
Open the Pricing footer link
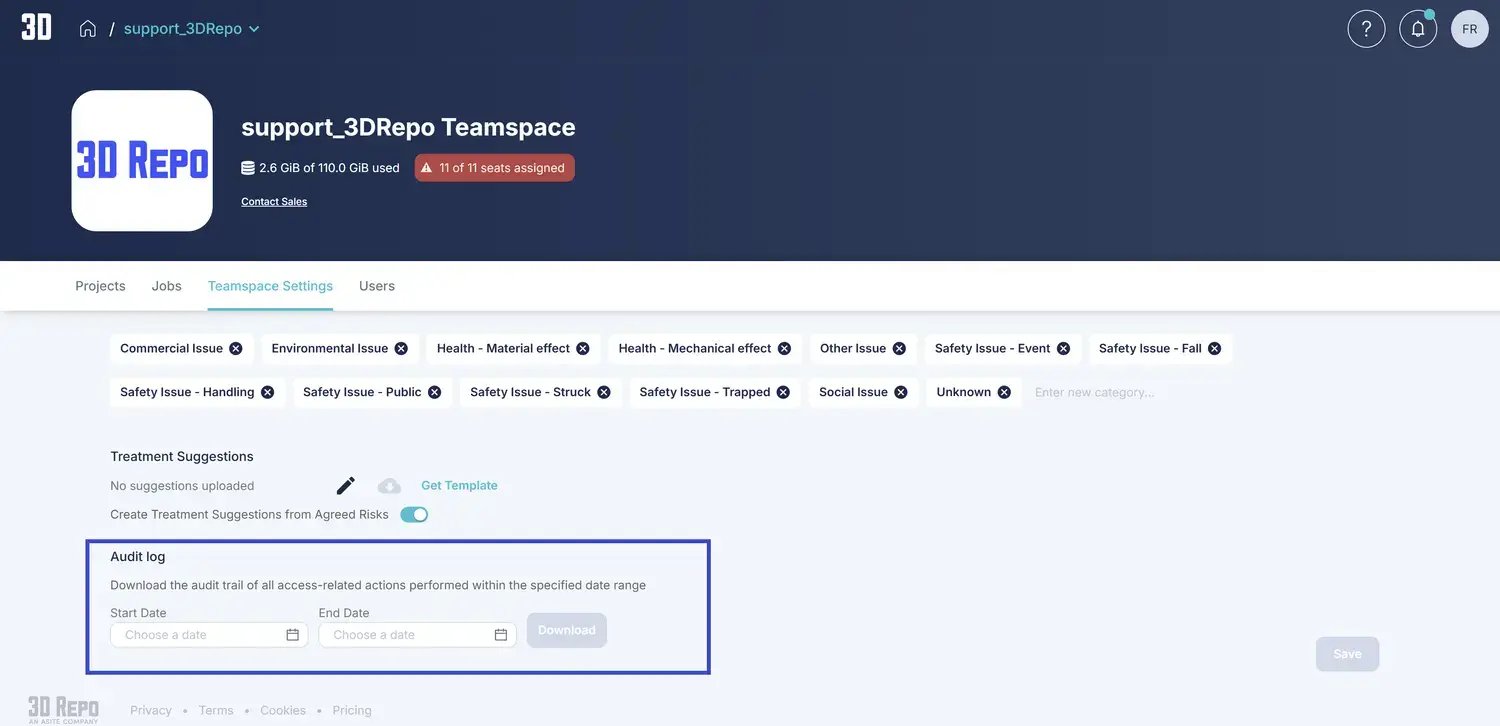pos(352,711)
